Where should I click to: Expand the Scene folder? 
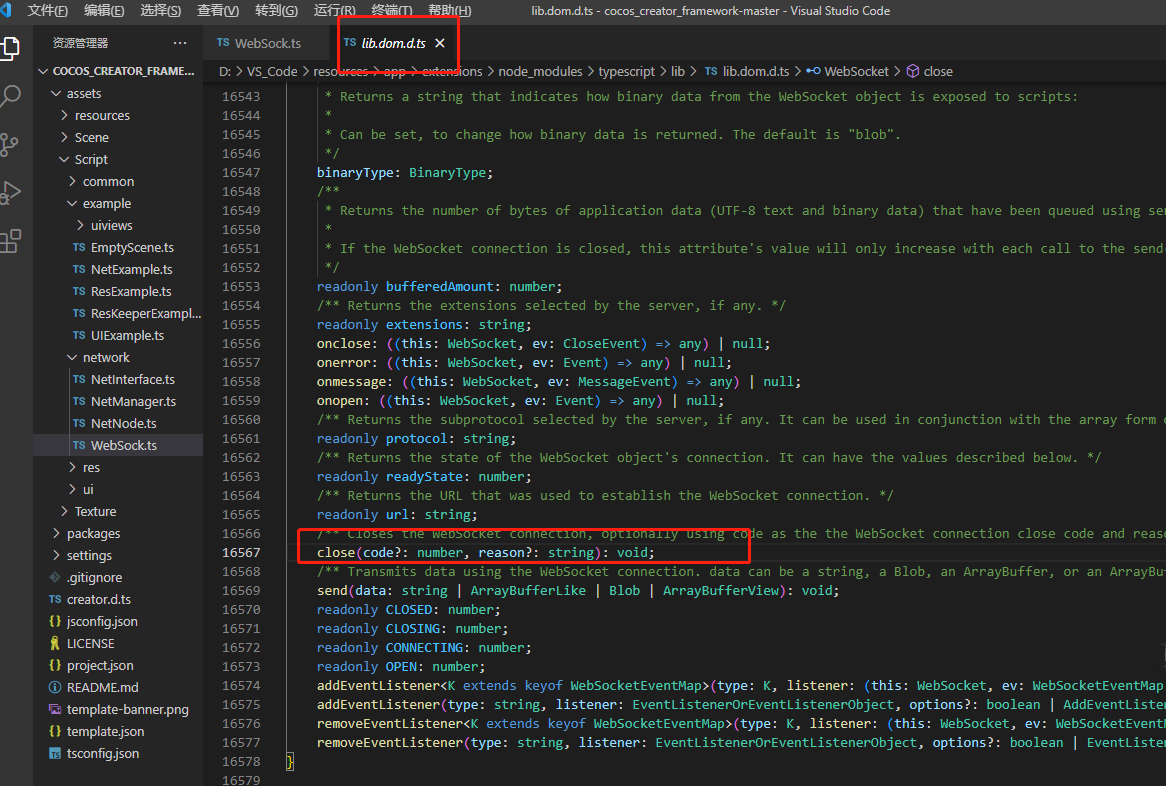(x=65, y=138)
